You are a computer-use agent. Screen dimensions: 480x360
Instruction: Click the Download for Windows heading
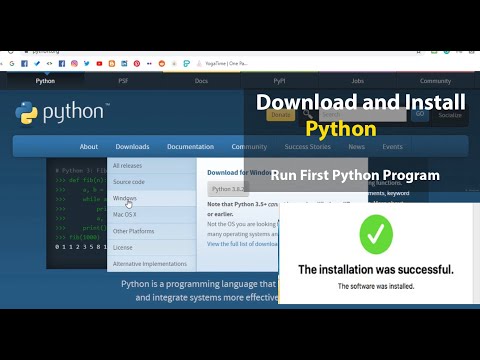239,173
